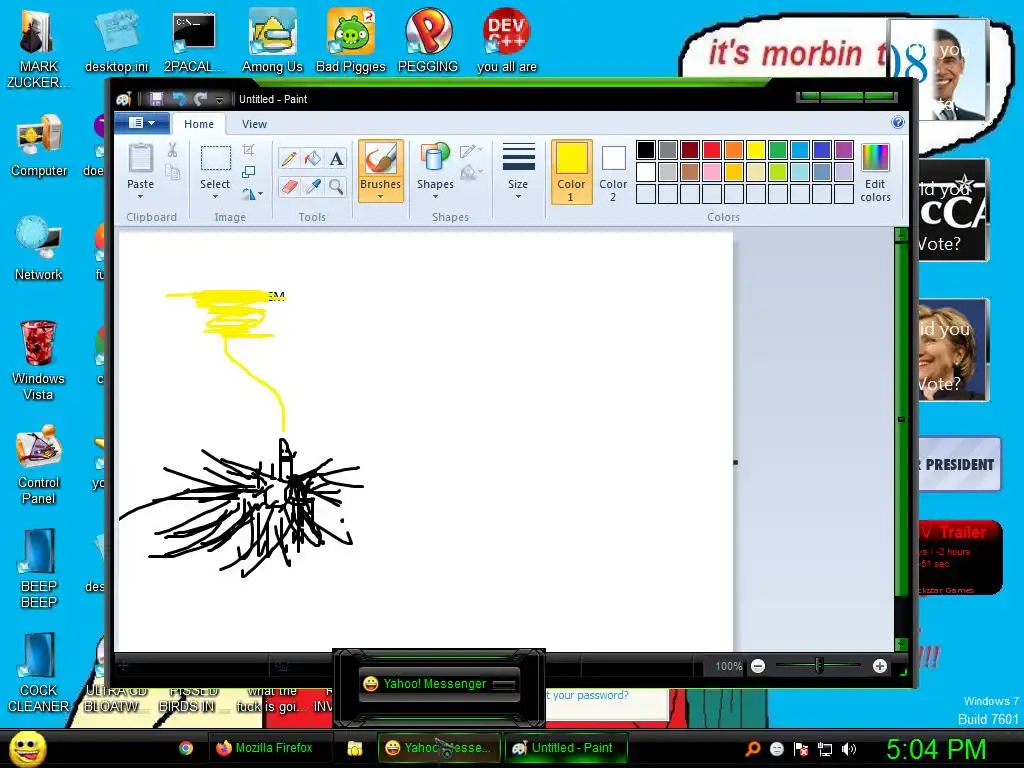Click the Paste clipboard icon
Viewport: 1024px width, 768px height.
coord(140,159)
